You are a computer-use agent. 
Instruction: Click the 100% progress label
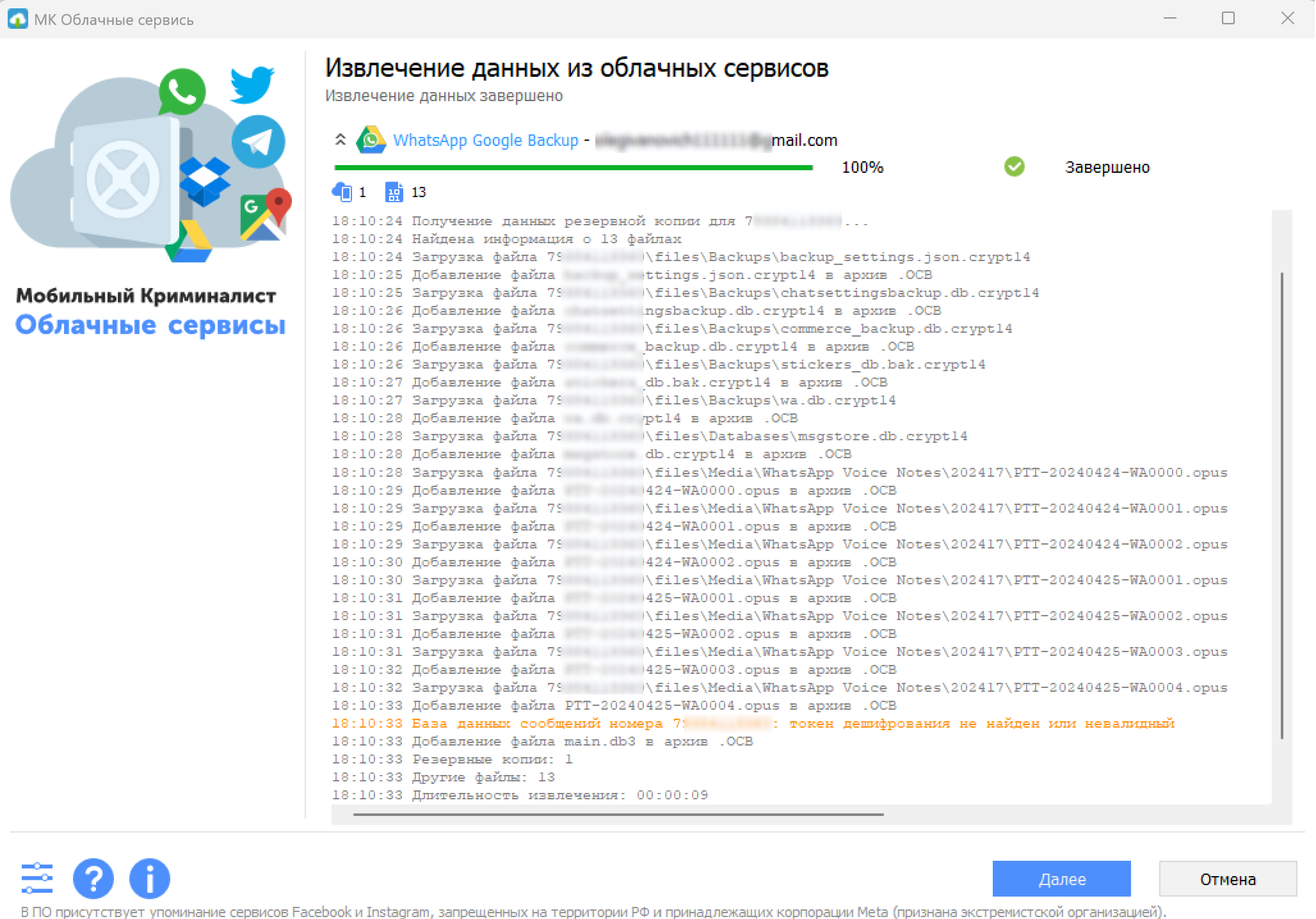click(863, 167)
